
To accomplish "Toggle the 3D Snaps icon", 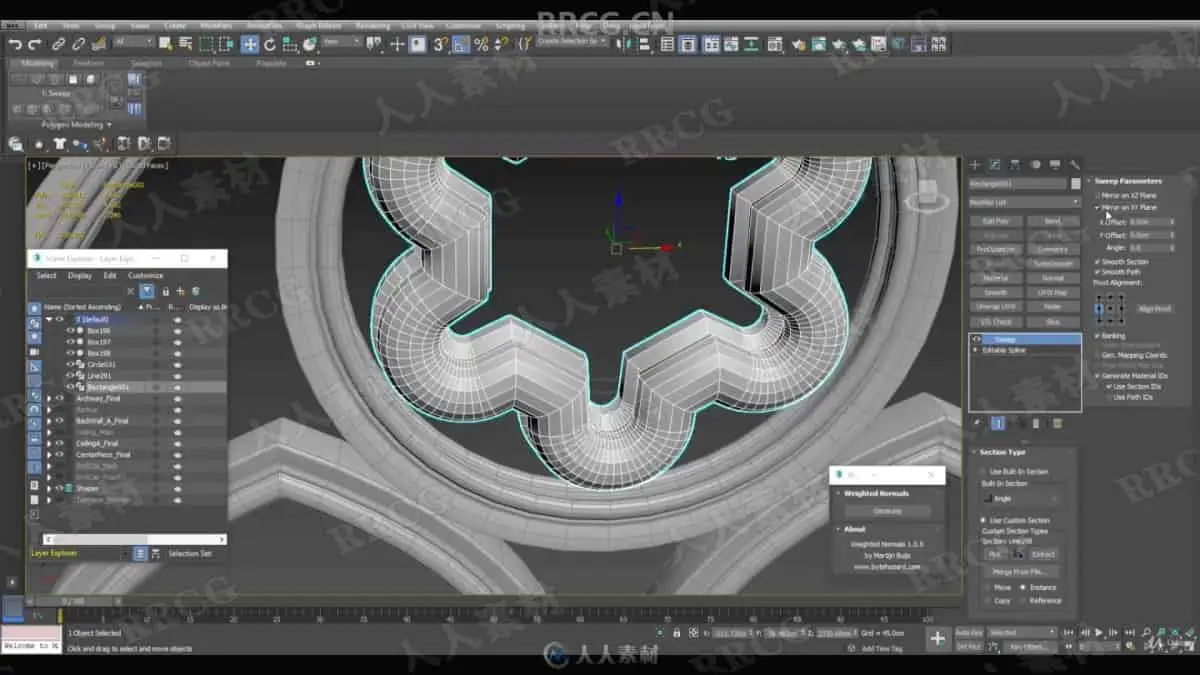I will coord(440,44).
